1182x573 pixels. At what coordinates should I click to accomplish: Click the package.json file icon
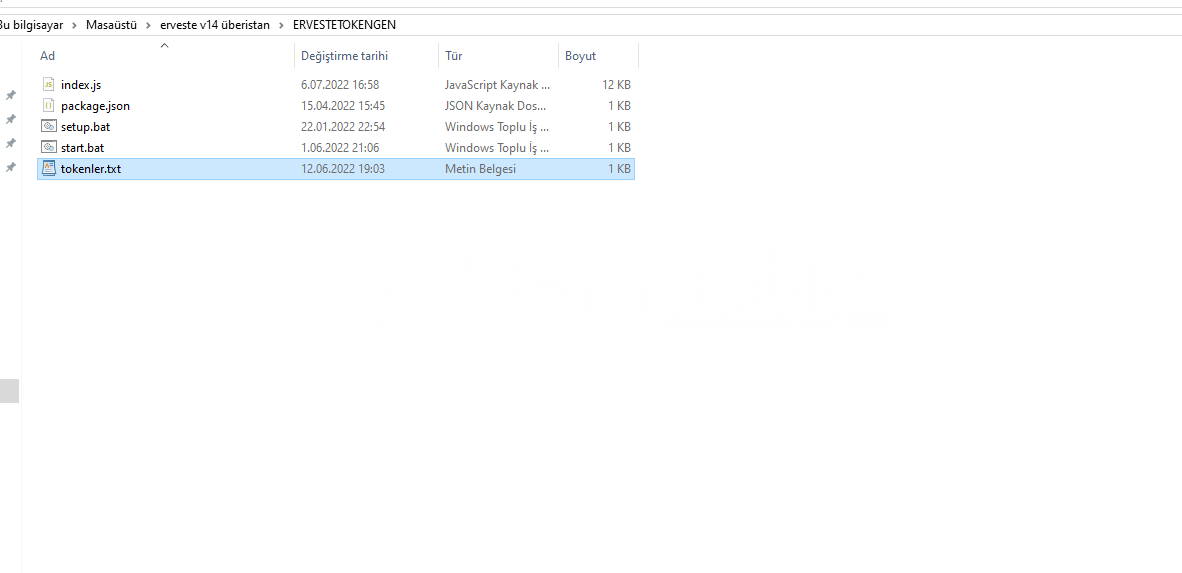[x=49, y=106]
